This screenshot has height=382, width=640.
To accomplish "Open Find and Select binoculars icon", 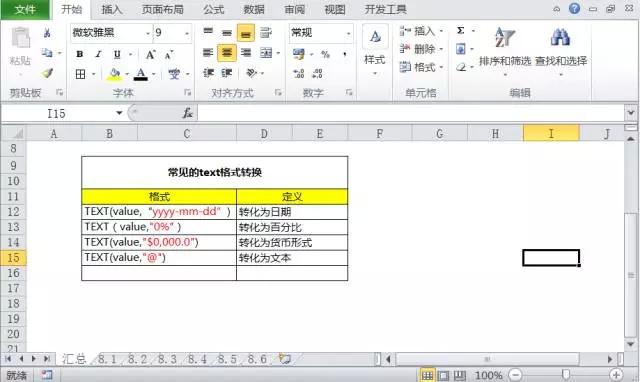I will click(x=560, y=37).
